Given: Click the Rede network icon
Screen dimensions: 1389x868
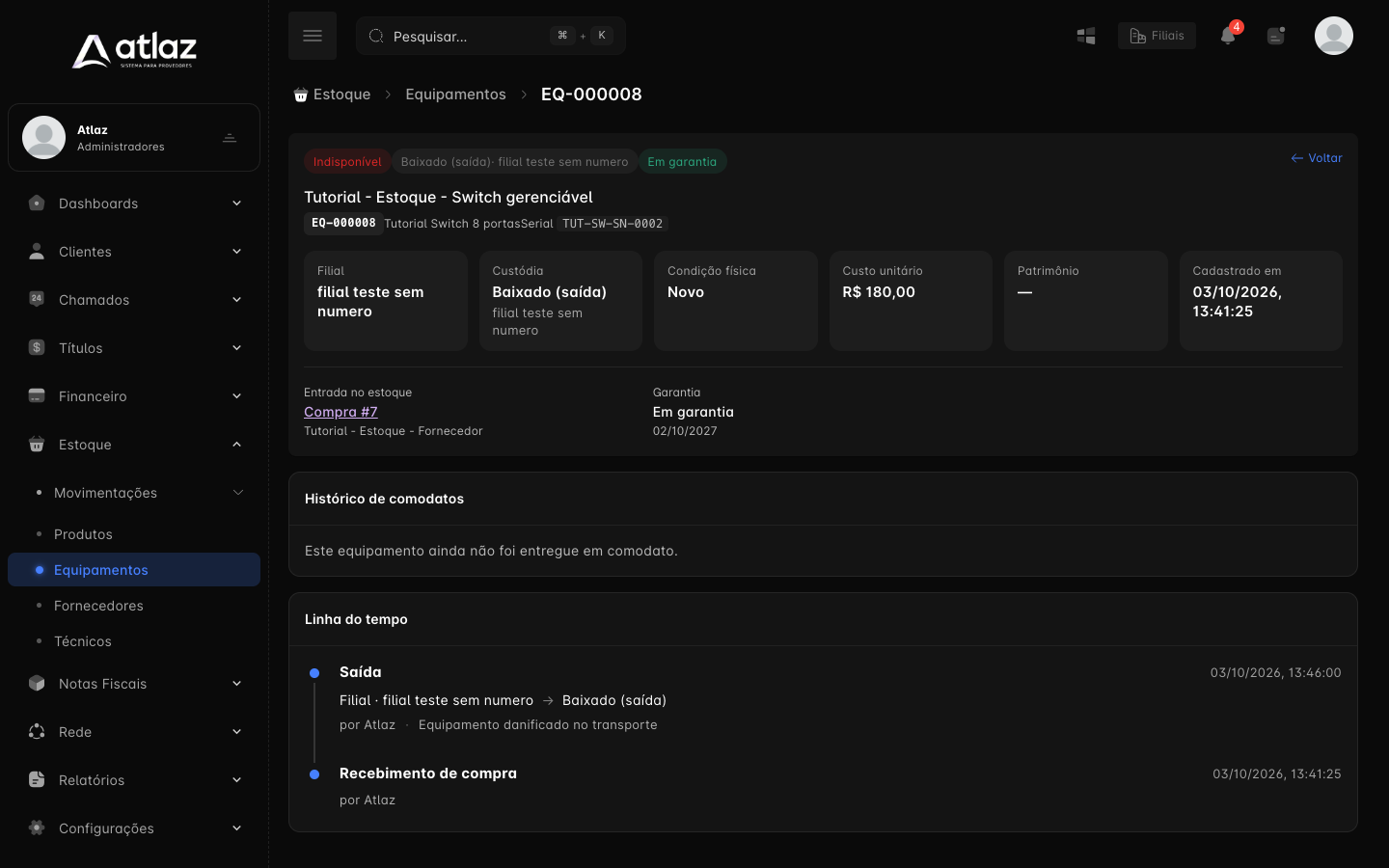Looking at the screenshot, I should click(x=37, y=731).
